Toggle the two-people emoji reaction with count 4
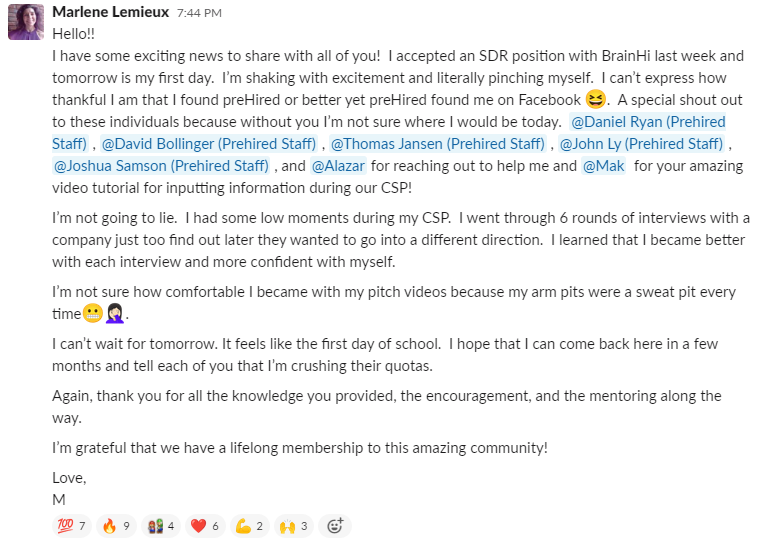This screenshot has width=759, height=542. tap(161, 525)
